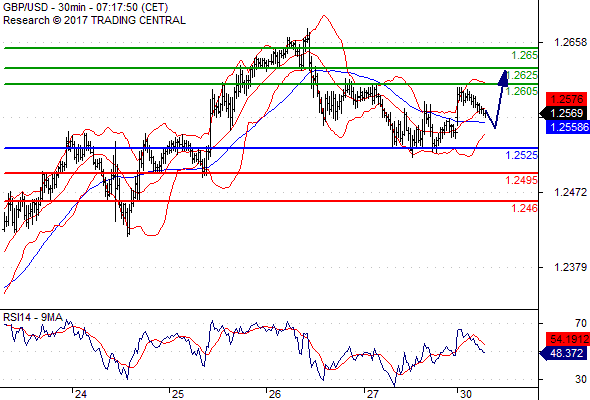
Task: Click the dark blue 48.372 RSI marker
Action: [564, 353]
